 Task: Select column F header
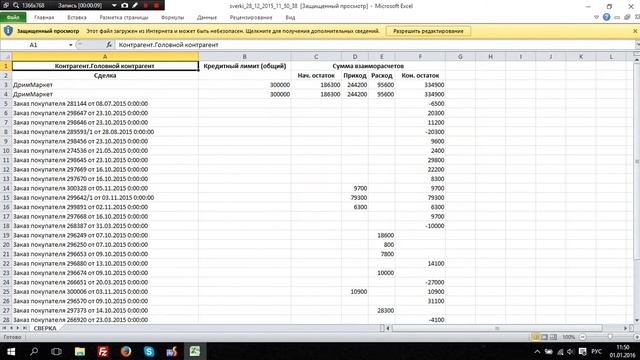click(x=420, y=57)
